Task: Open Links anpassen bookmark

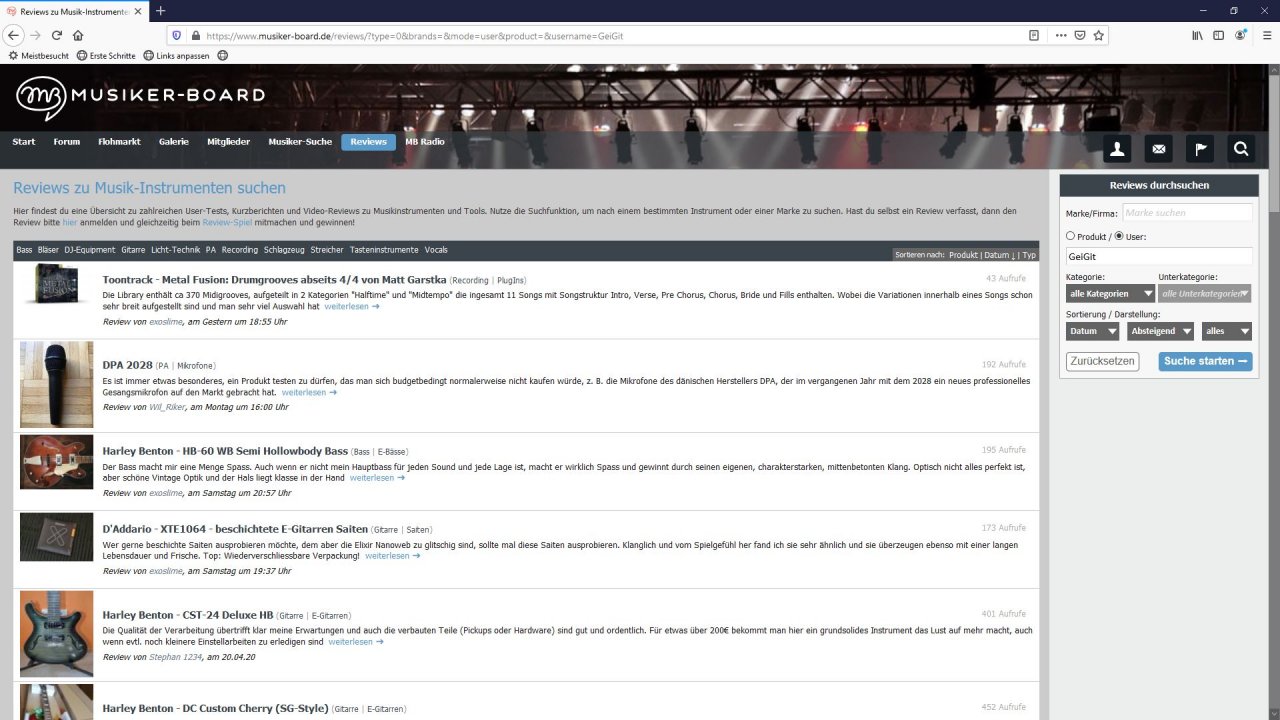Action: point(177,56)
